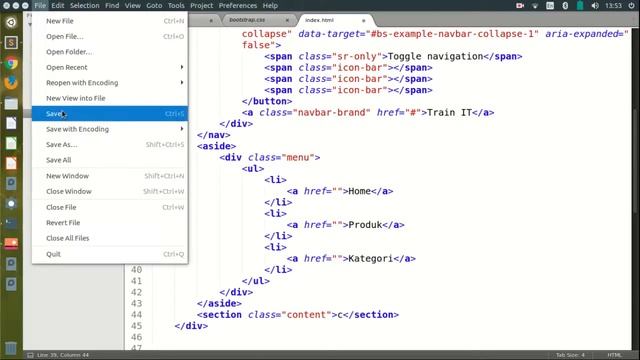Click the closing </aside> tag line
The image size is (640, 360).
pyautogui.click(x=219, y=303)
